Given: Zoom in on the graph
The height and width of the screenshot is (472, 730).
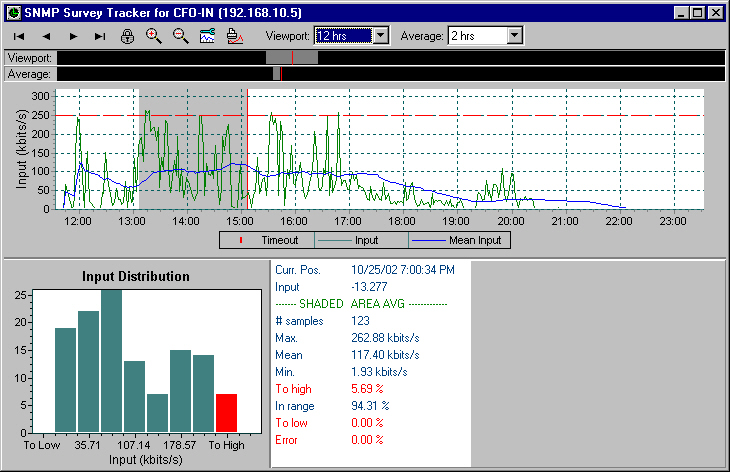Looking at the screenshot, I should pyautogui.click(x=154, y=36).
